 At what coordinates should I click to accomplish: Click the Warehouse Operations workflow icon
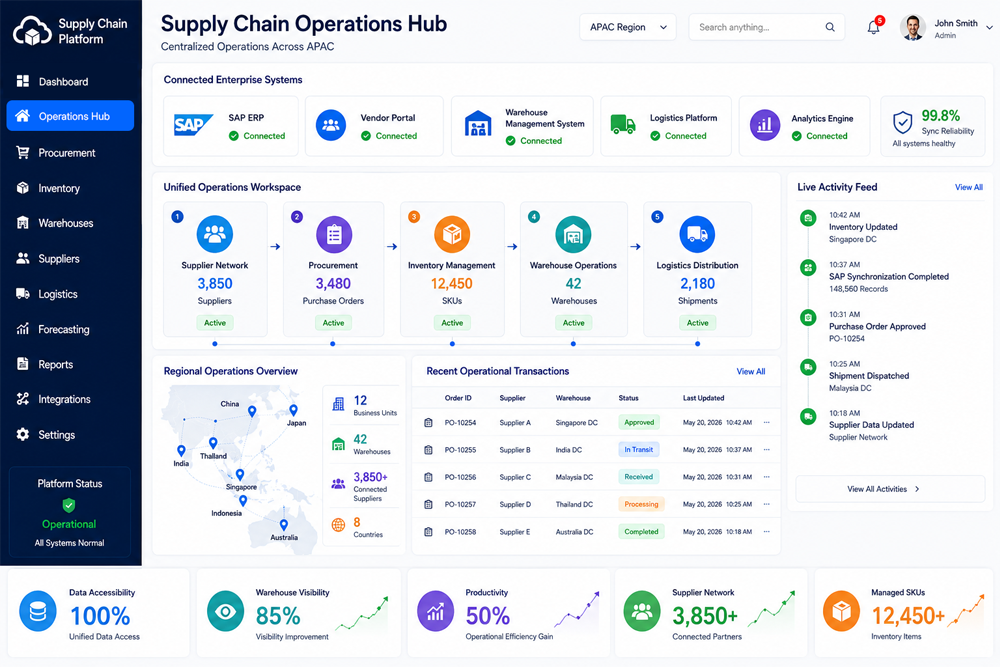(573, 234)
